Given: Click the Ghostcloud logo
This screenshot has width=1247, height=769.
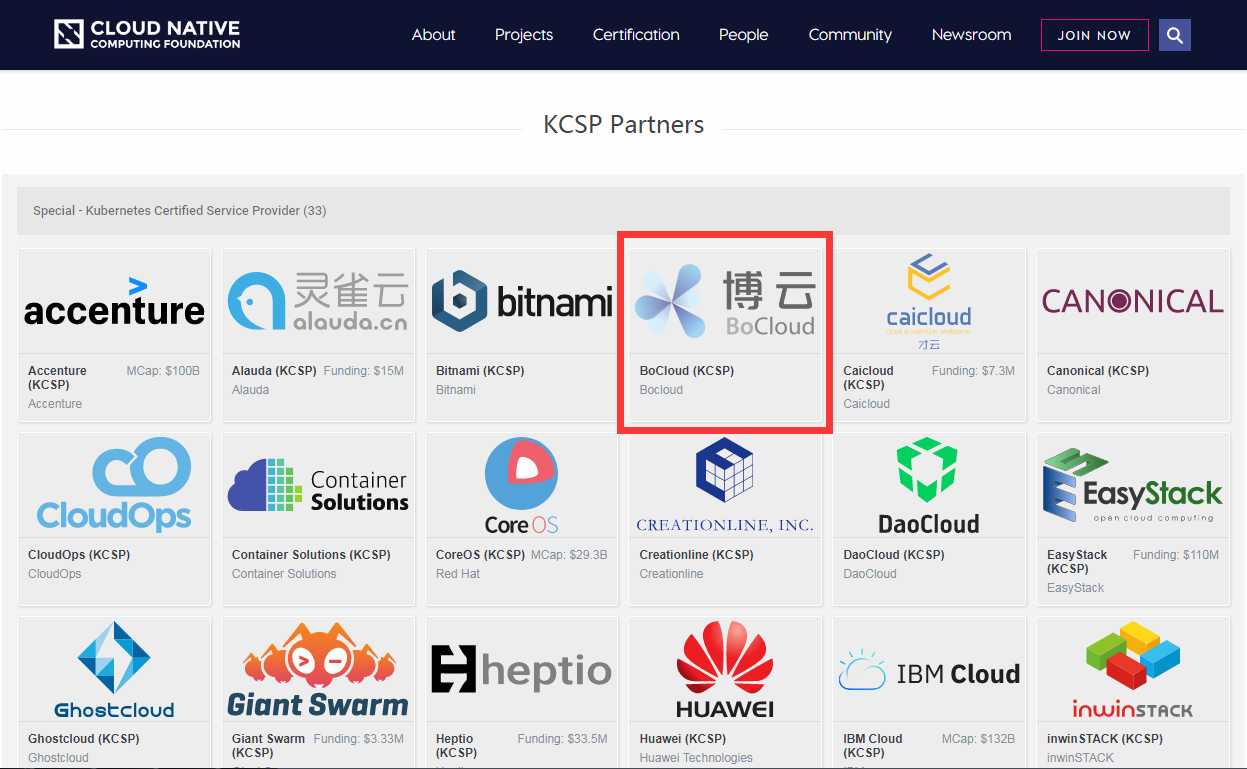Looking at the screenshot, I should click(x=115, y=670).
